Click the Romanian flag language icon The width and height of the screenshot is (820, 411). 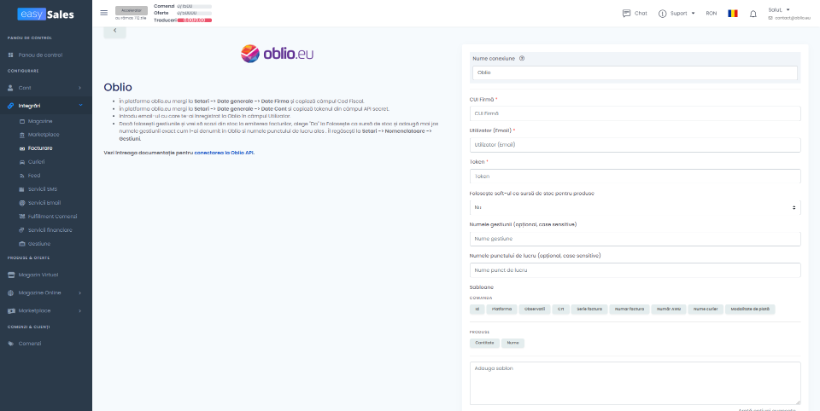732,13
